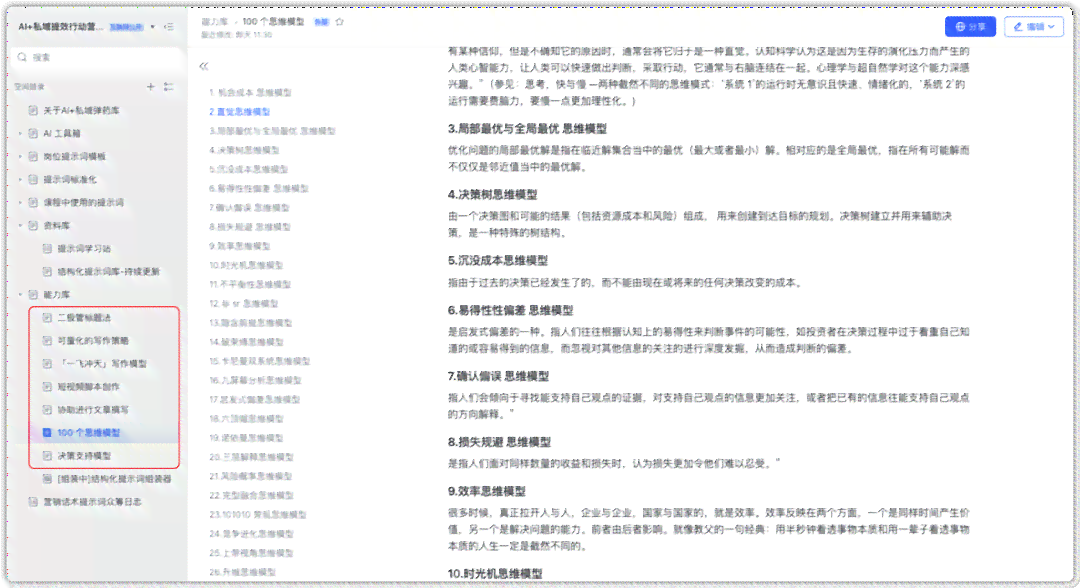Jump to outline item 4 决策树思维模型
This screenshot has width=1080, height=588.
[245, 150]
